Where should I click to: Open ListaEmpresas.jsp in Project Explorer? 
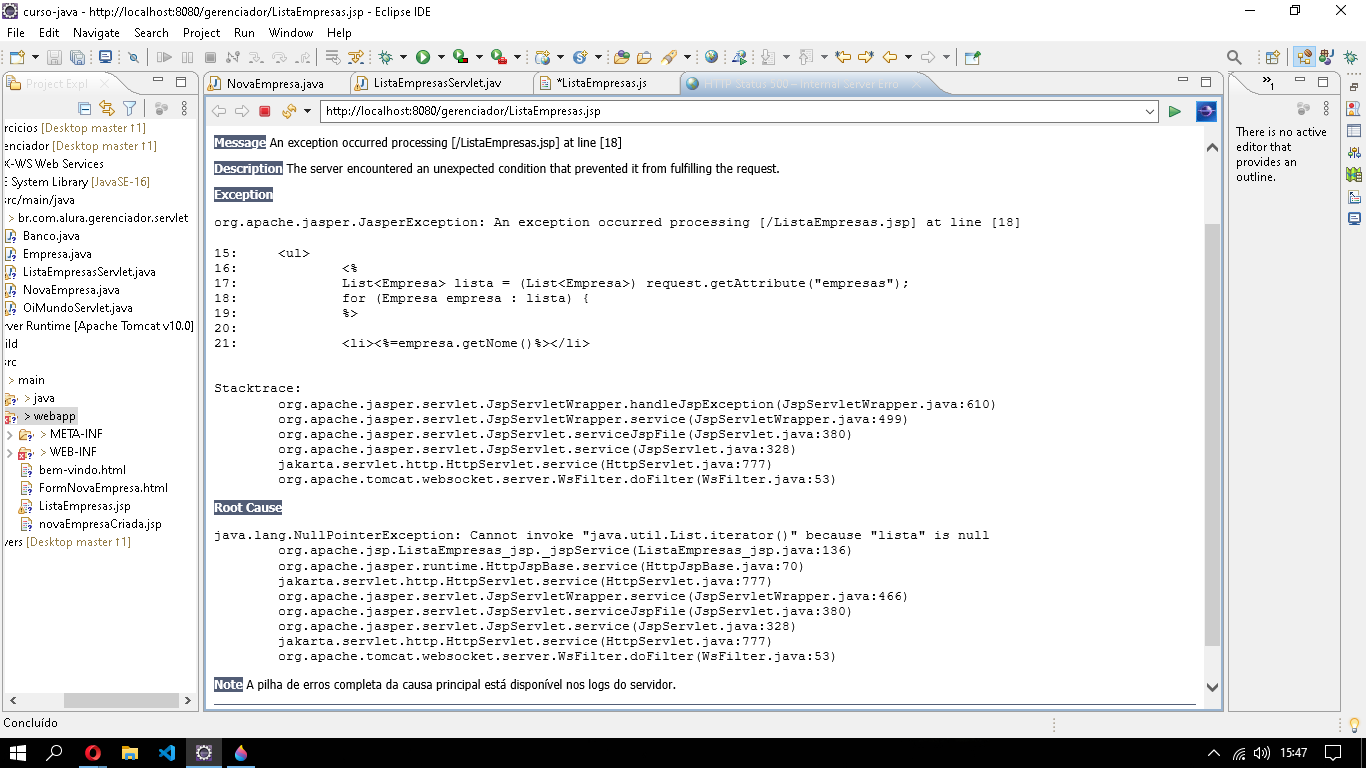pyautogui.click(x=84, y=506)
